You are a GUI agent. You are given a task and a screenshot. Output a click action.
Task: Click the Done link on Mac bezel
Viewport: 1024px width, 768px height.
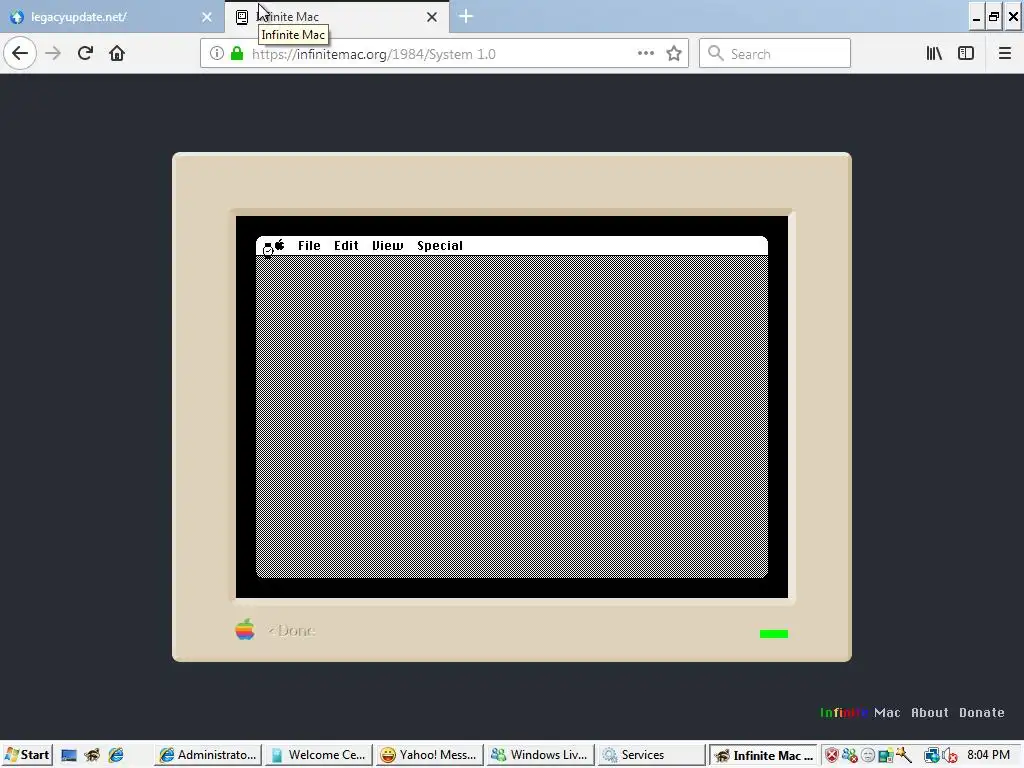click(292, 631)
